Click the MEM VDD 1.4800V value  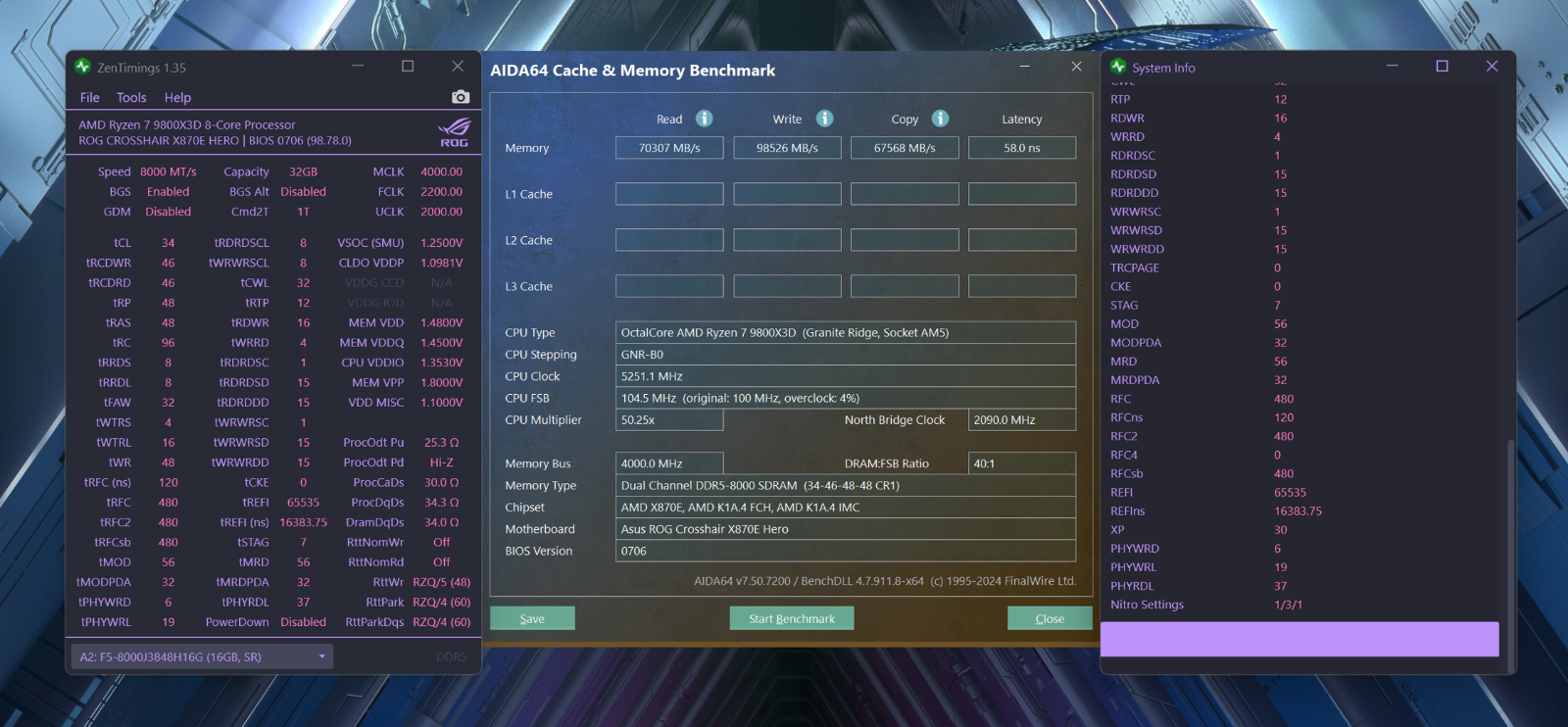click(x=442, y=323)
